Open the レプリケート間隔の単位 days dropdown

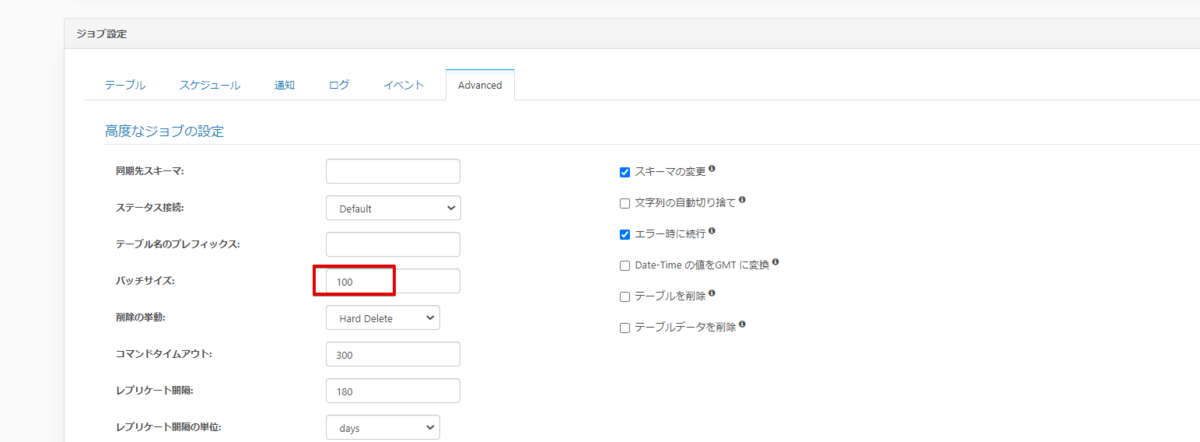pyautogui.click(x=383, y=427)
